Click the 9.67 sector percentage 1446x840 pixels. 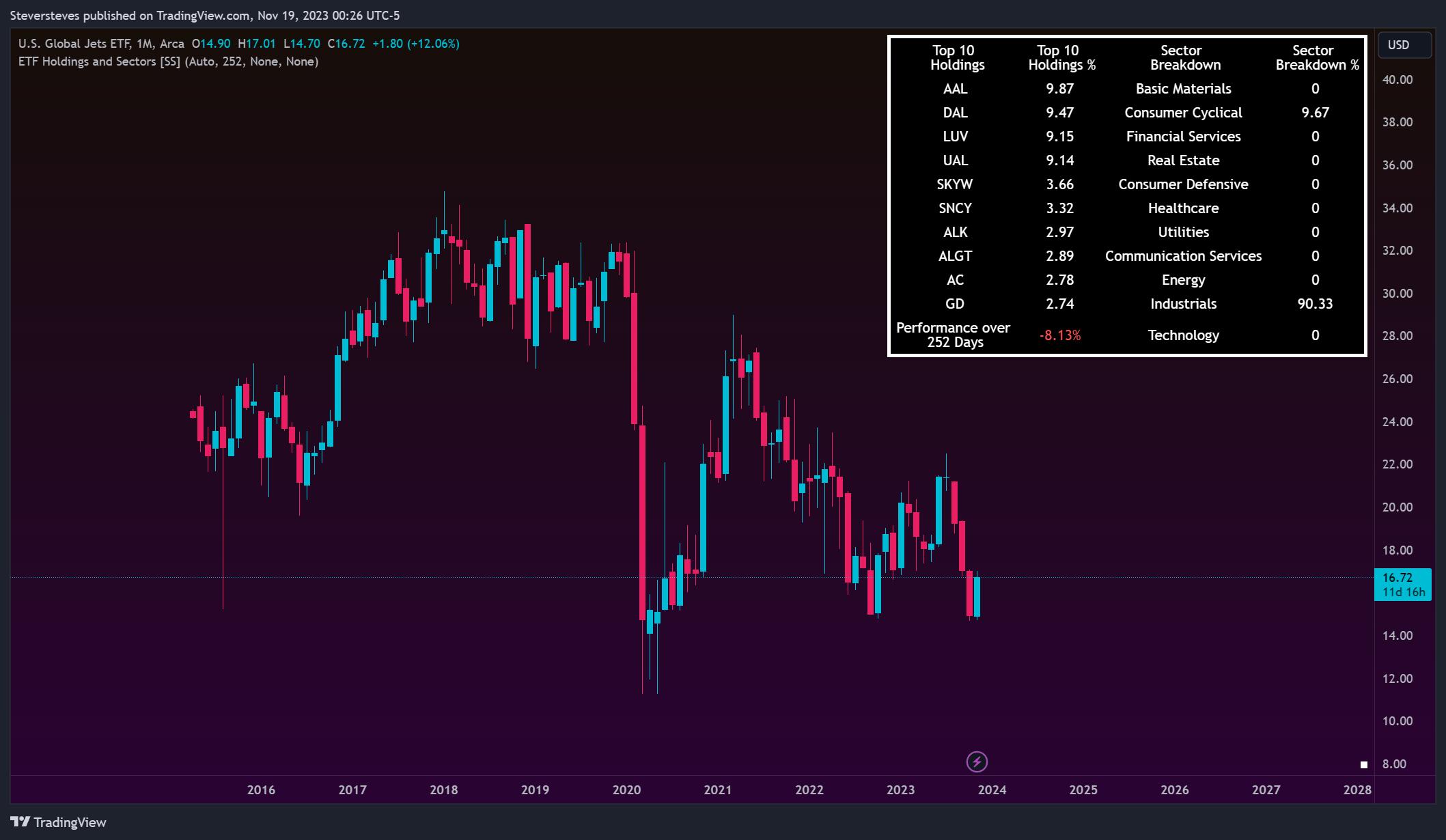pyautogui.click(x=1315, y=113)
